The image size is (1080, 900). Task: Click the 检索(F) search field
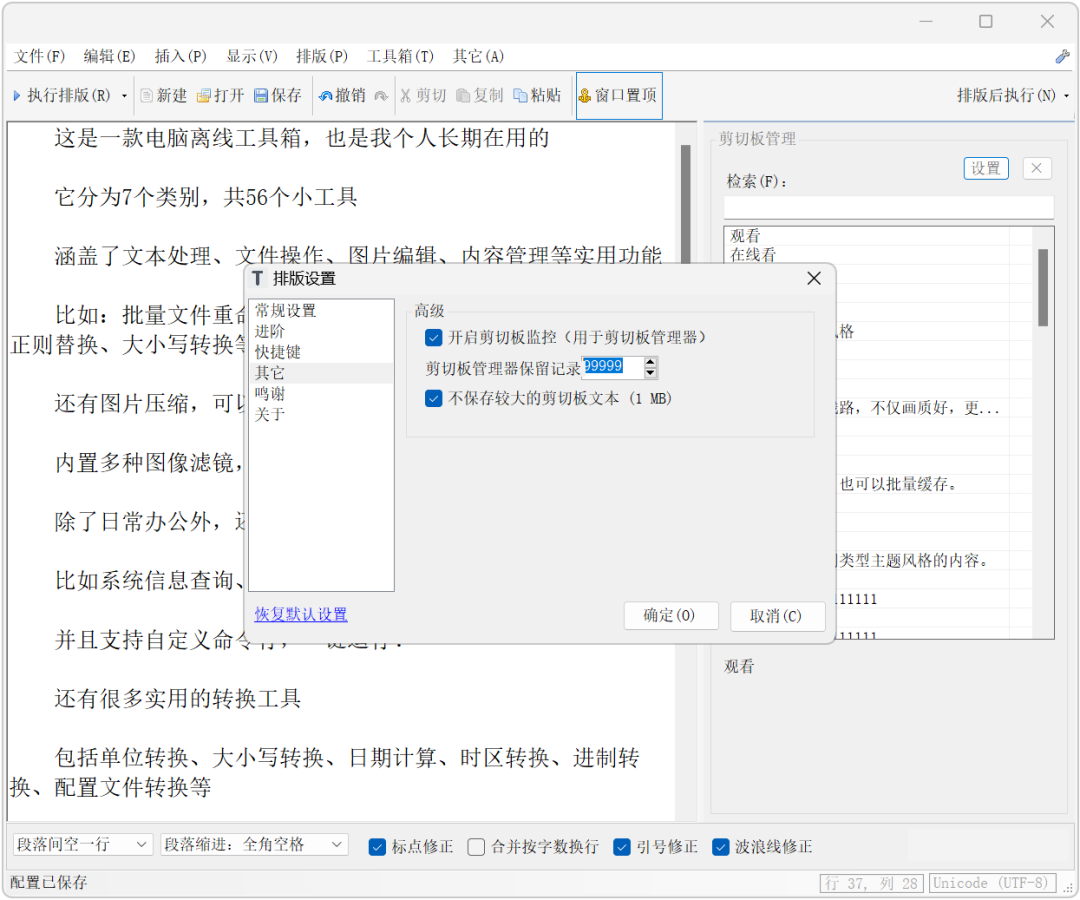(889, 207)
